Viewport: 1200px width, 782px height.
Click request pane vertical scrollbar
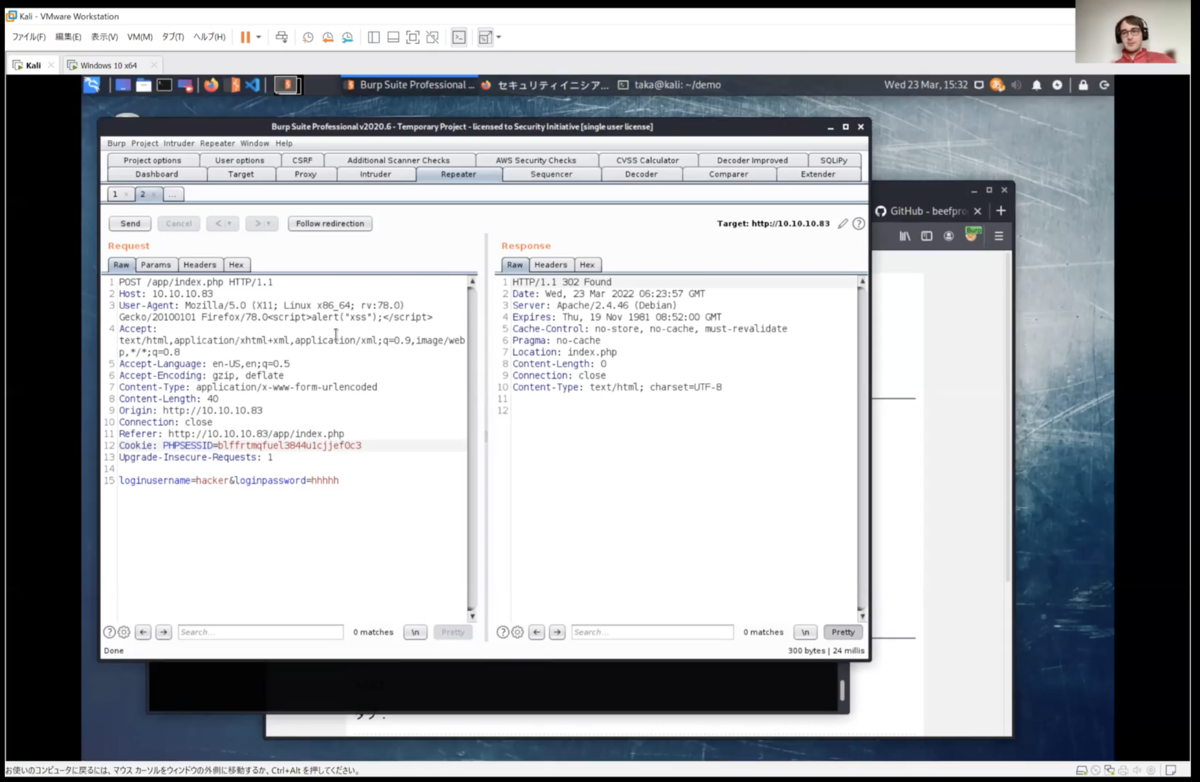[x=472, y=448]
